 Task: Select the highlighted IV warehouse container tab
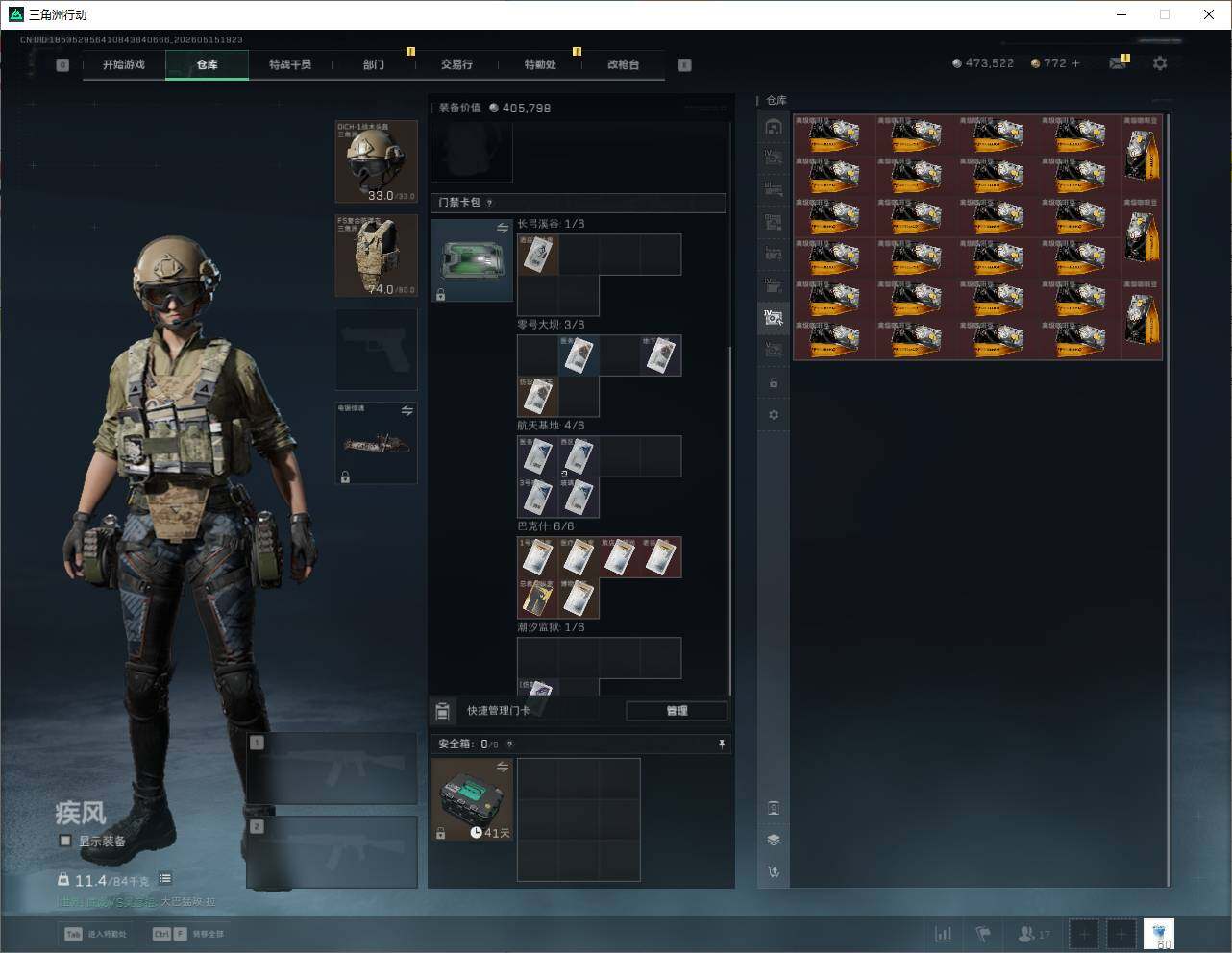coord(774,317)
